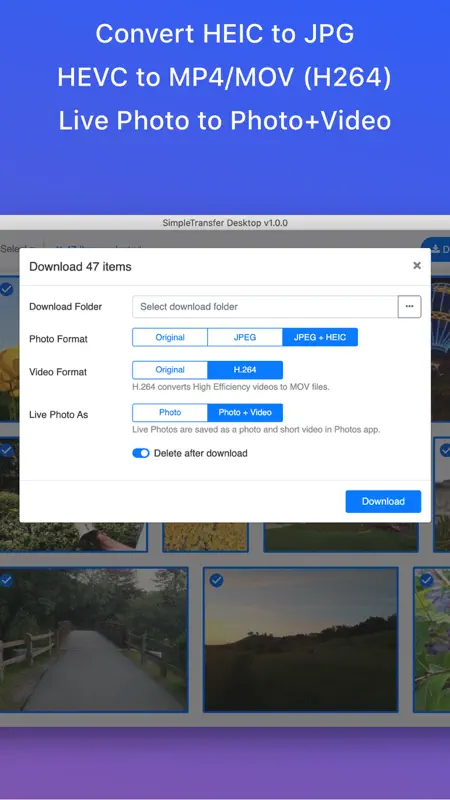Choose Original photo format
Viewport: 450px width, 800px height.
tap(170, 337)
